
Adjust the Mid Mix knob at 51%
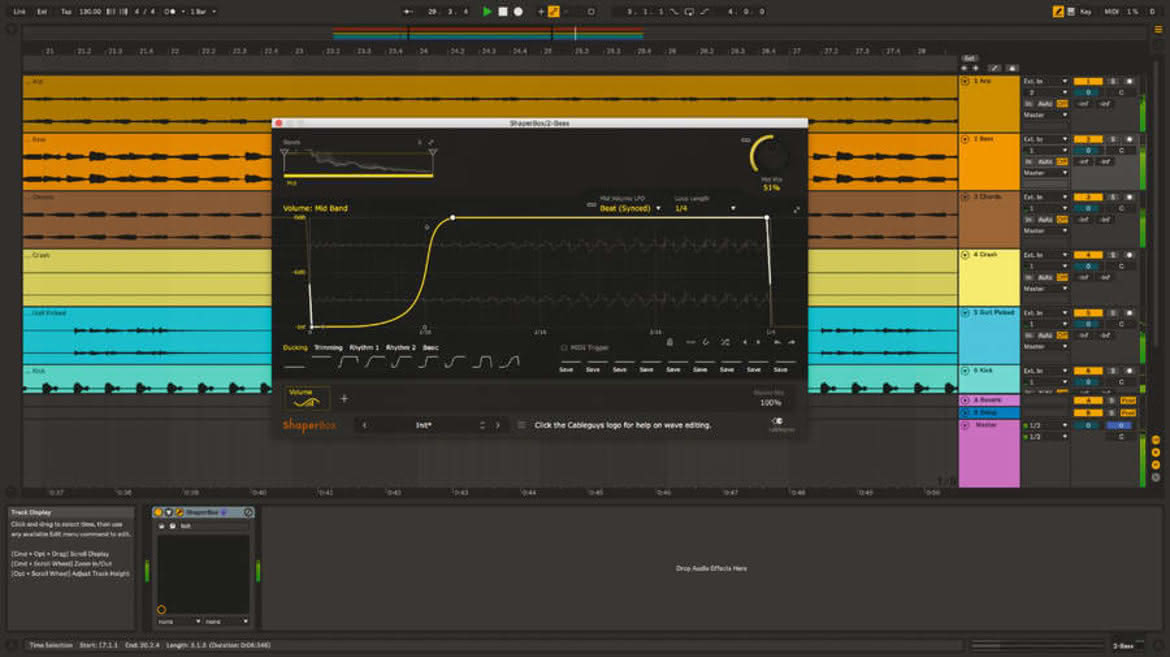769,155
